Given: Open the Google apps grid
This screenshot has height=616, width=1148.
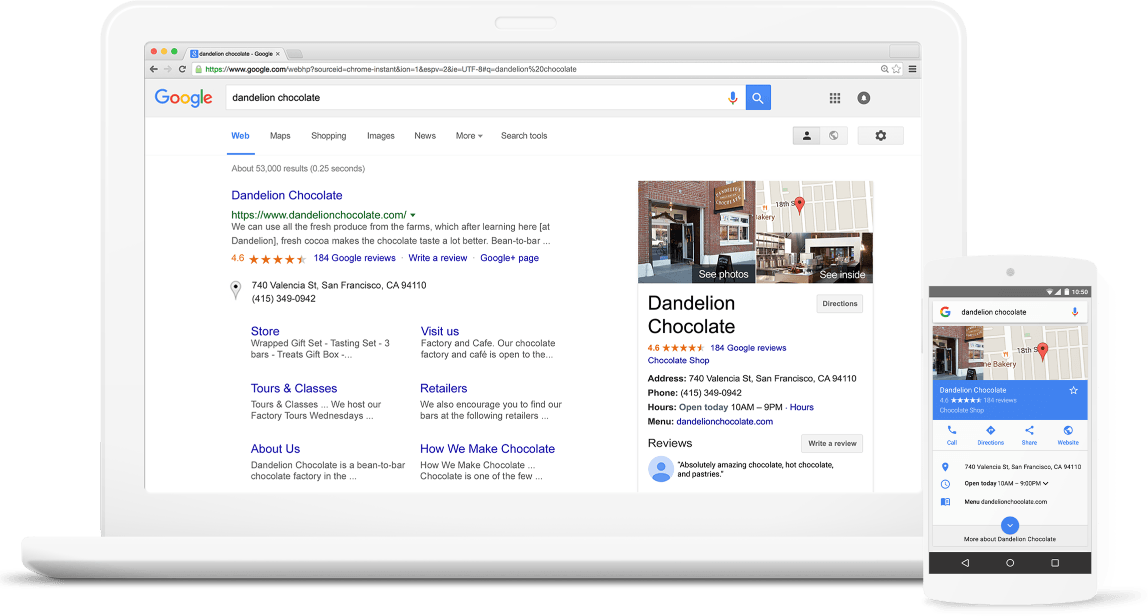Looking at the screenshot, I should click(835, 98).
